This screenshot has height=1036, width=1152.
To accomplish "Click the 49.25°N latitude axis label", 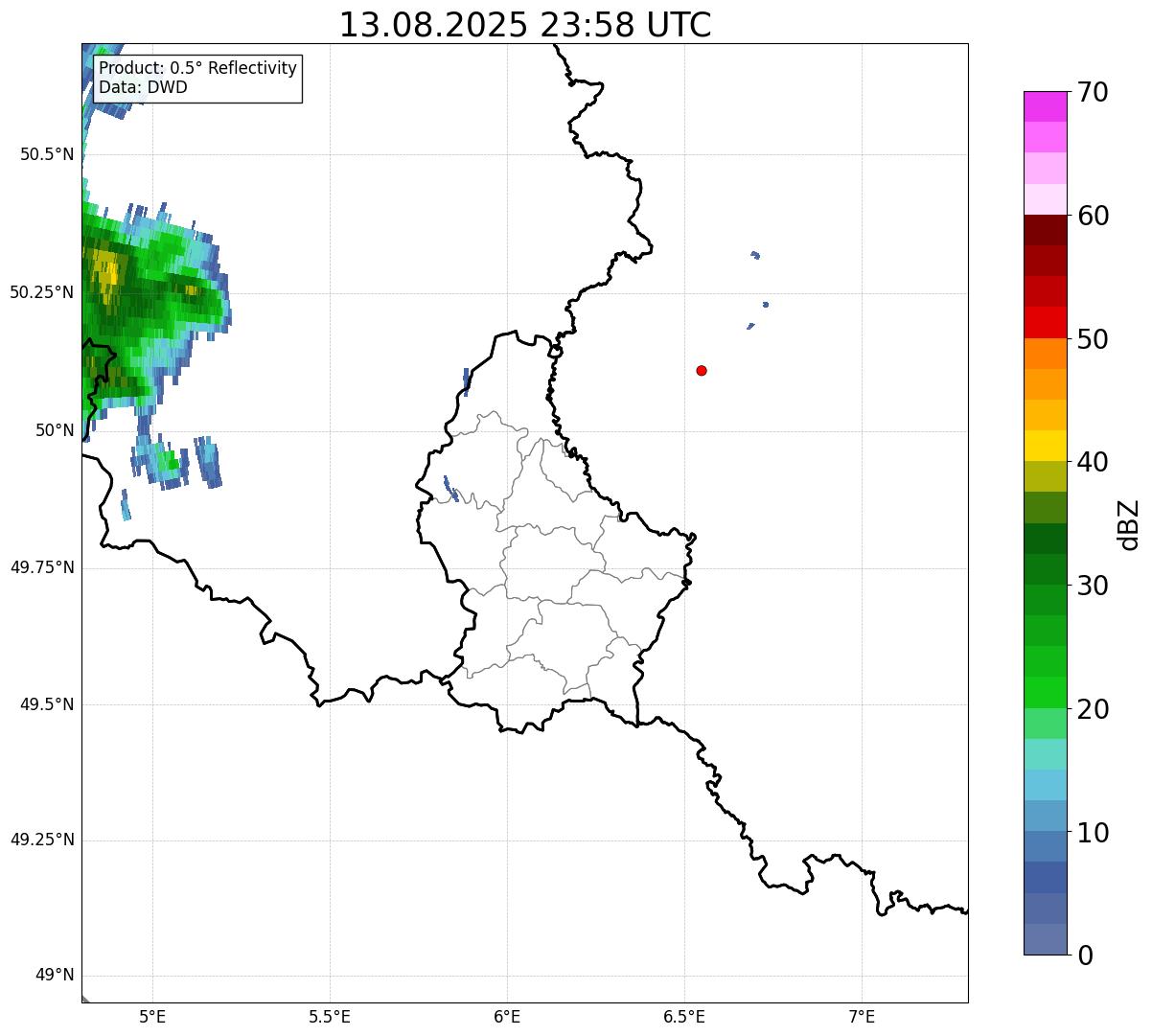I will click(x=42, y=840).
